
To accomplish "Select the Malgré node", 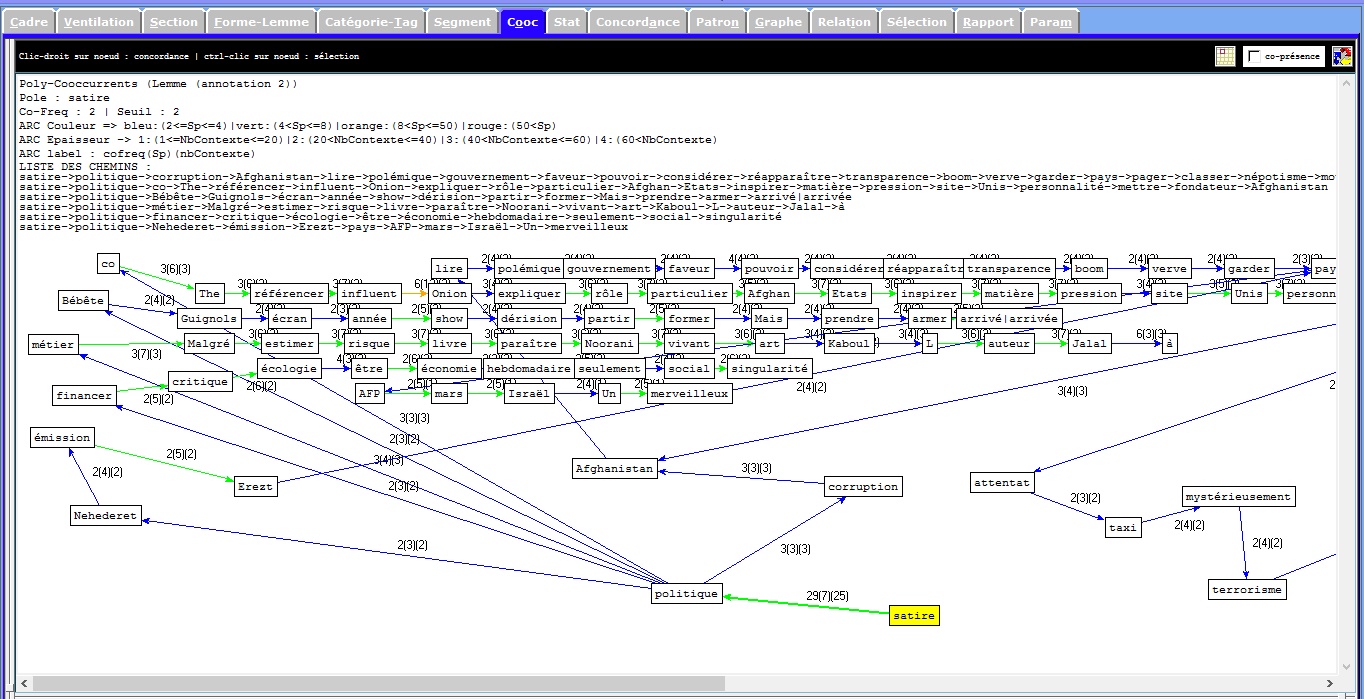I will tap(210, 344).
